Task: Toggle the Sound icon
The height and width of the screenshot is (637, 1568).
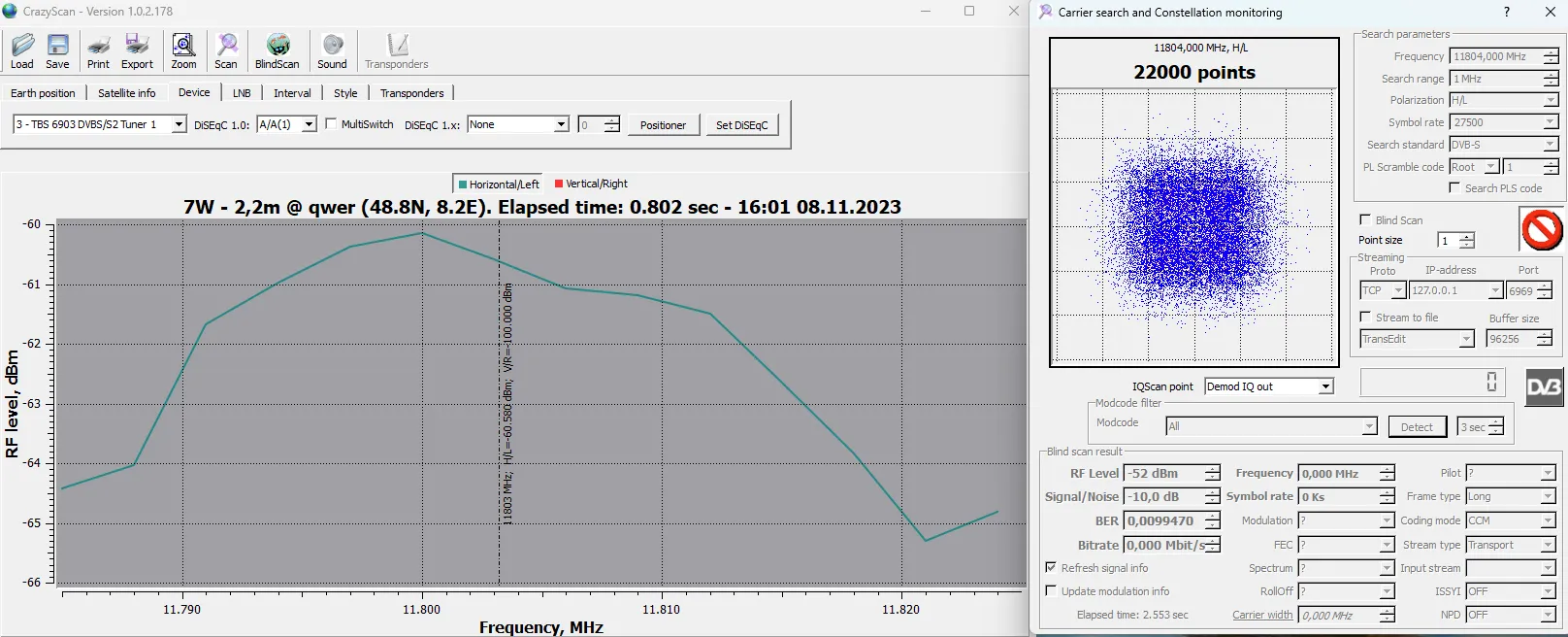Action: (x=332, y=50)
